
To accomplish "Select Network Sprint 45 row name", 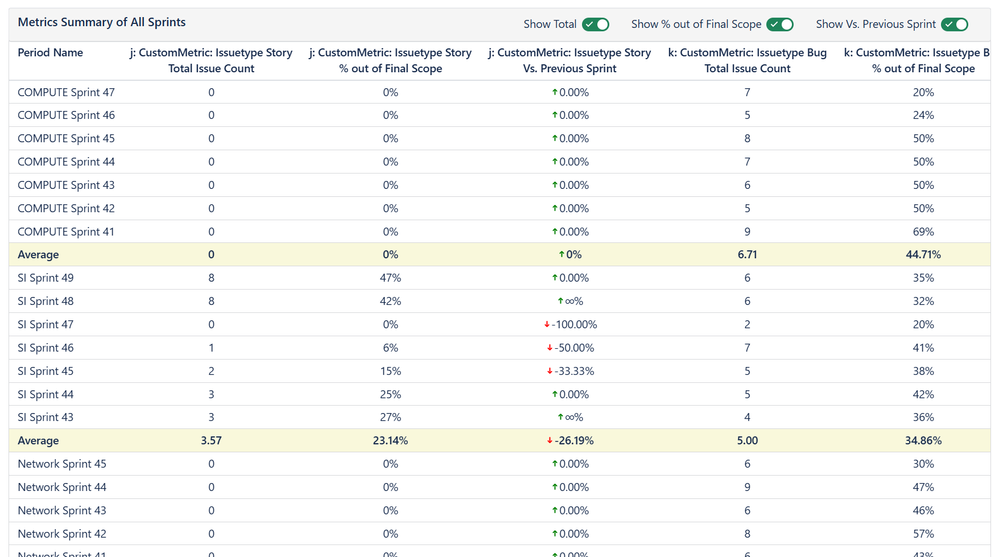I will point(62,464).
